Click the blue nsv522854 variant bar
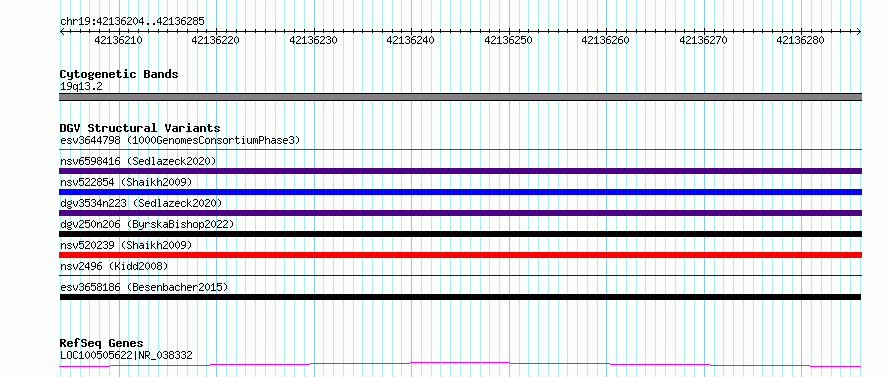The image size is (890, 377). click(x=460, y=192)
